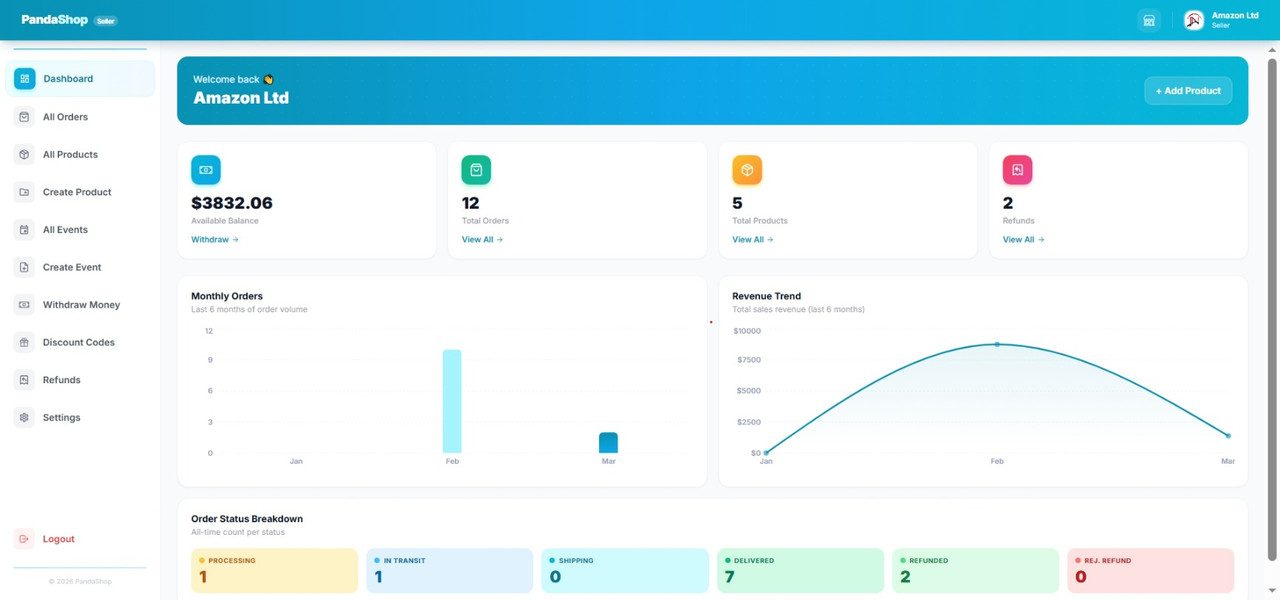Click the February bar in Monthly Orders

(452, 401)
